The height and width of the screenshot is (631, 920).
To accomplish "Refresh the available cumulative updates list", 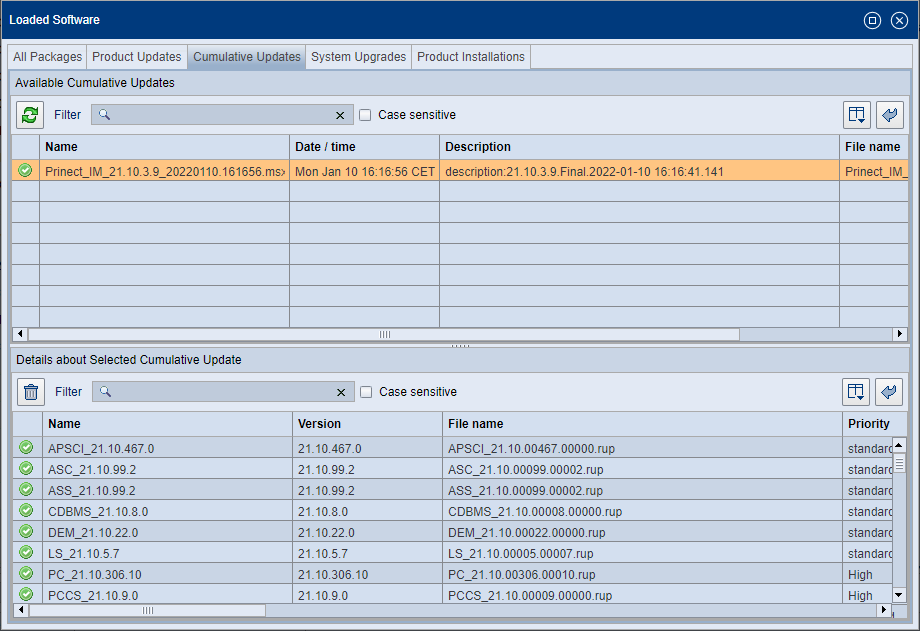I will tap(29, 114).
